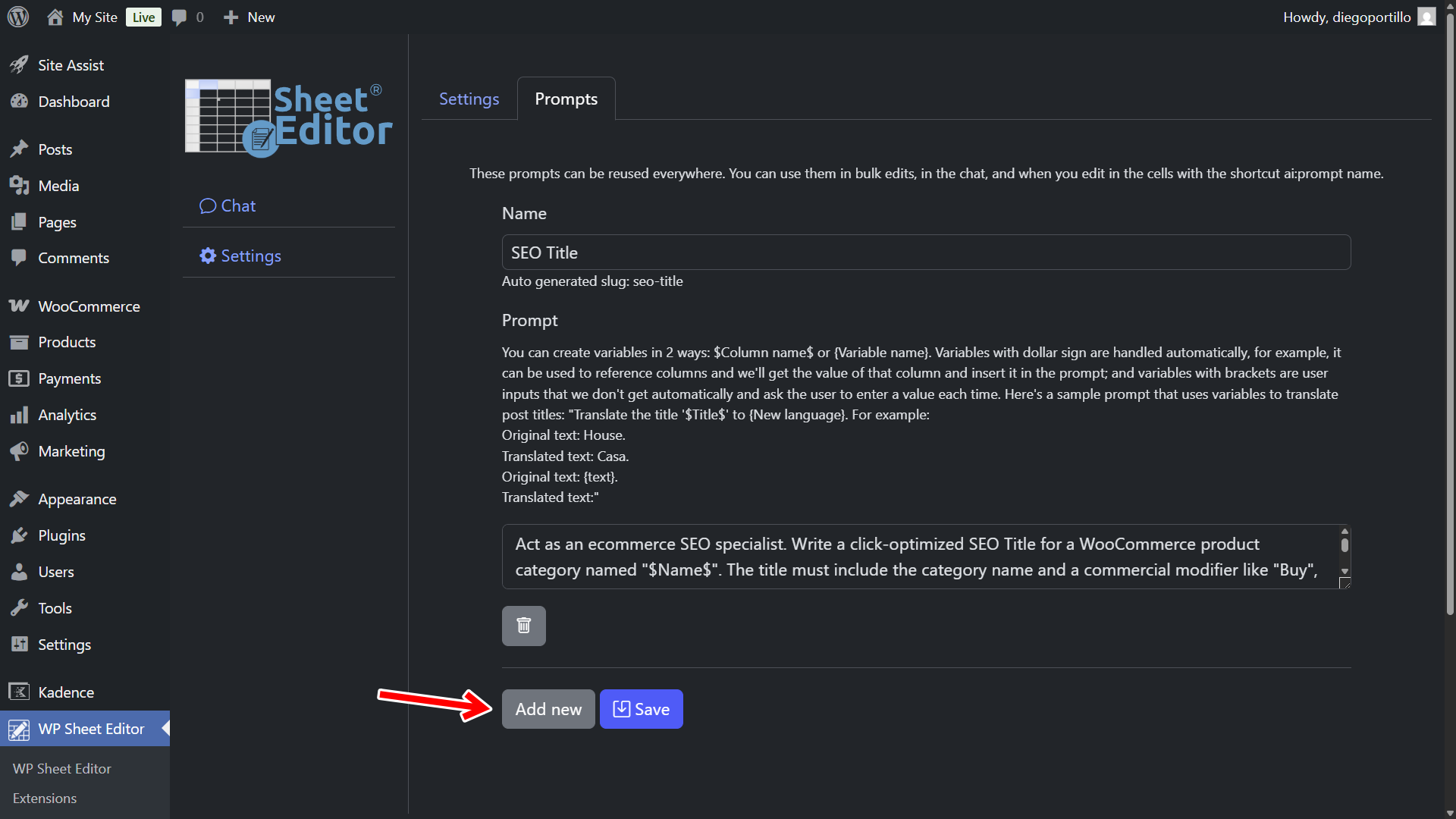
Task: Open the New content menu
Action: click(249, 17)
